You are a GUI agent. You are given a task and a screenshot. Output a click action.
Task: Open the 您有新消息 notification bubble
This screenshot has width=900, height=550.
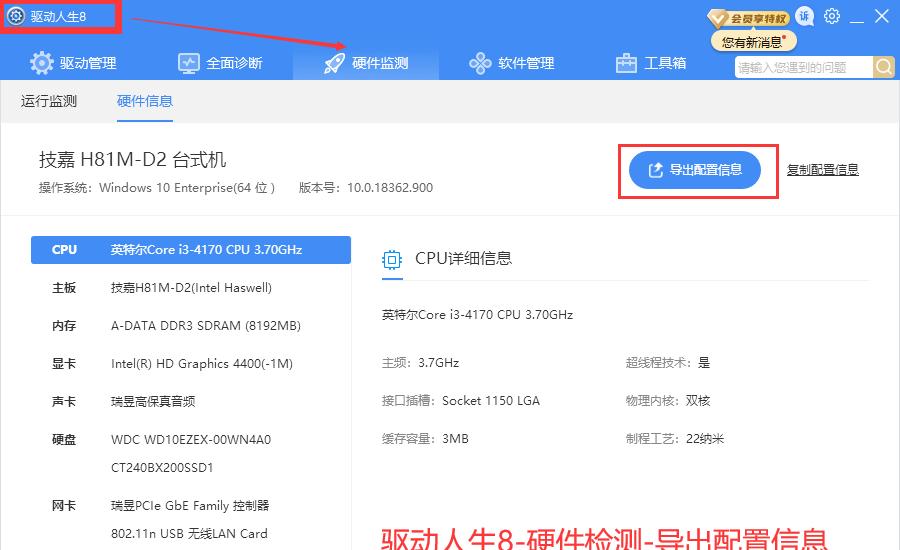click(x=753, y=42)
